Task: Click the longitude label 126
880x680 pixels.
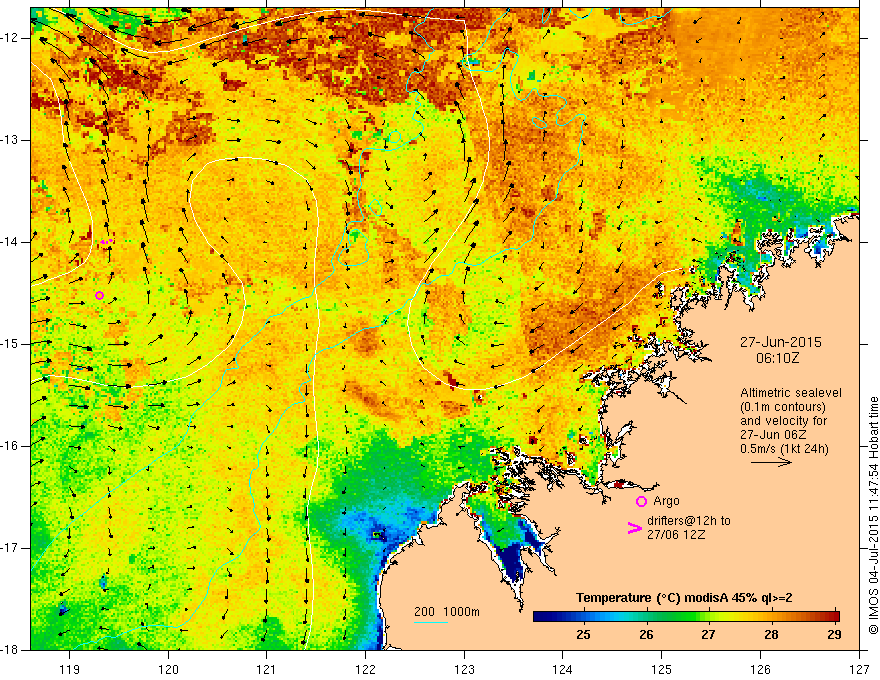Action: coord(760,669)
